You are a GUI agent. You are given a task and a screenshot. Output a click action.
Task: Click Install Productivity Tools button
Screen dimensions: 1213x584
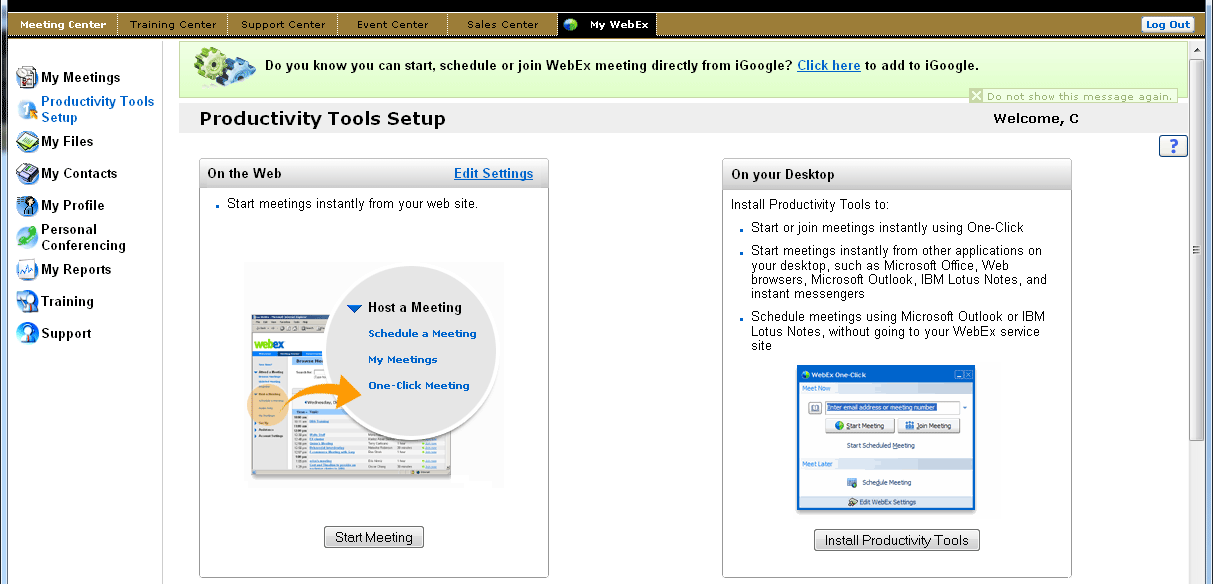click(897, 540)
